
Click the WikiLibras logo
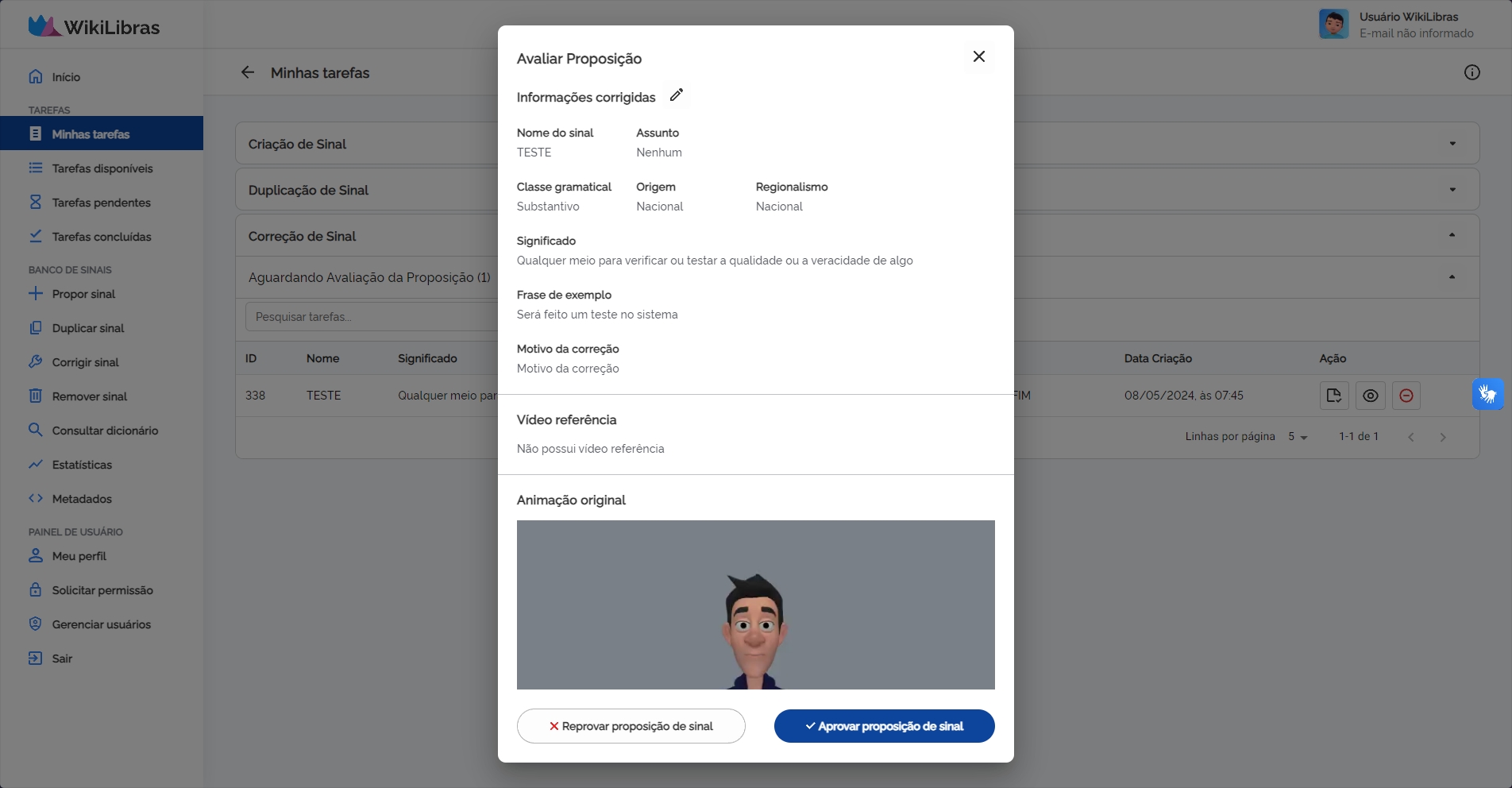tap(94, 27)
